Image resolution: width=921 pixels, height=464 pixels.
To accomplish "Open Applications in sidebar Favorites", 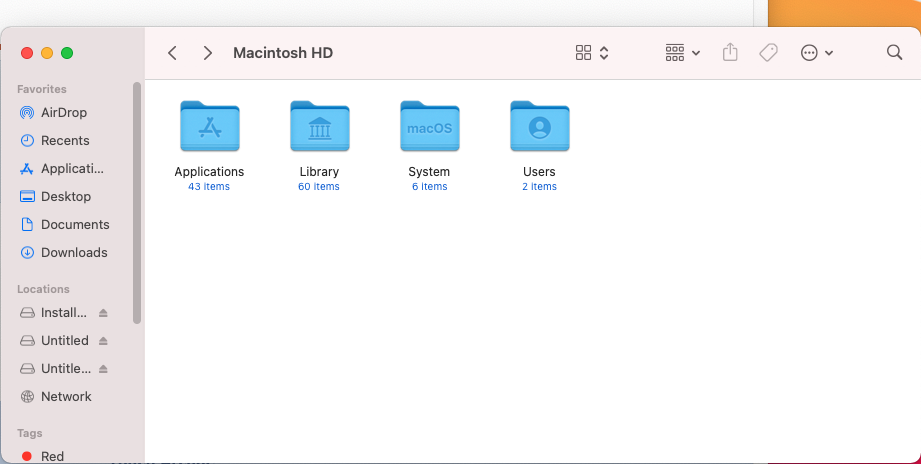I will [x=72, y=169].
